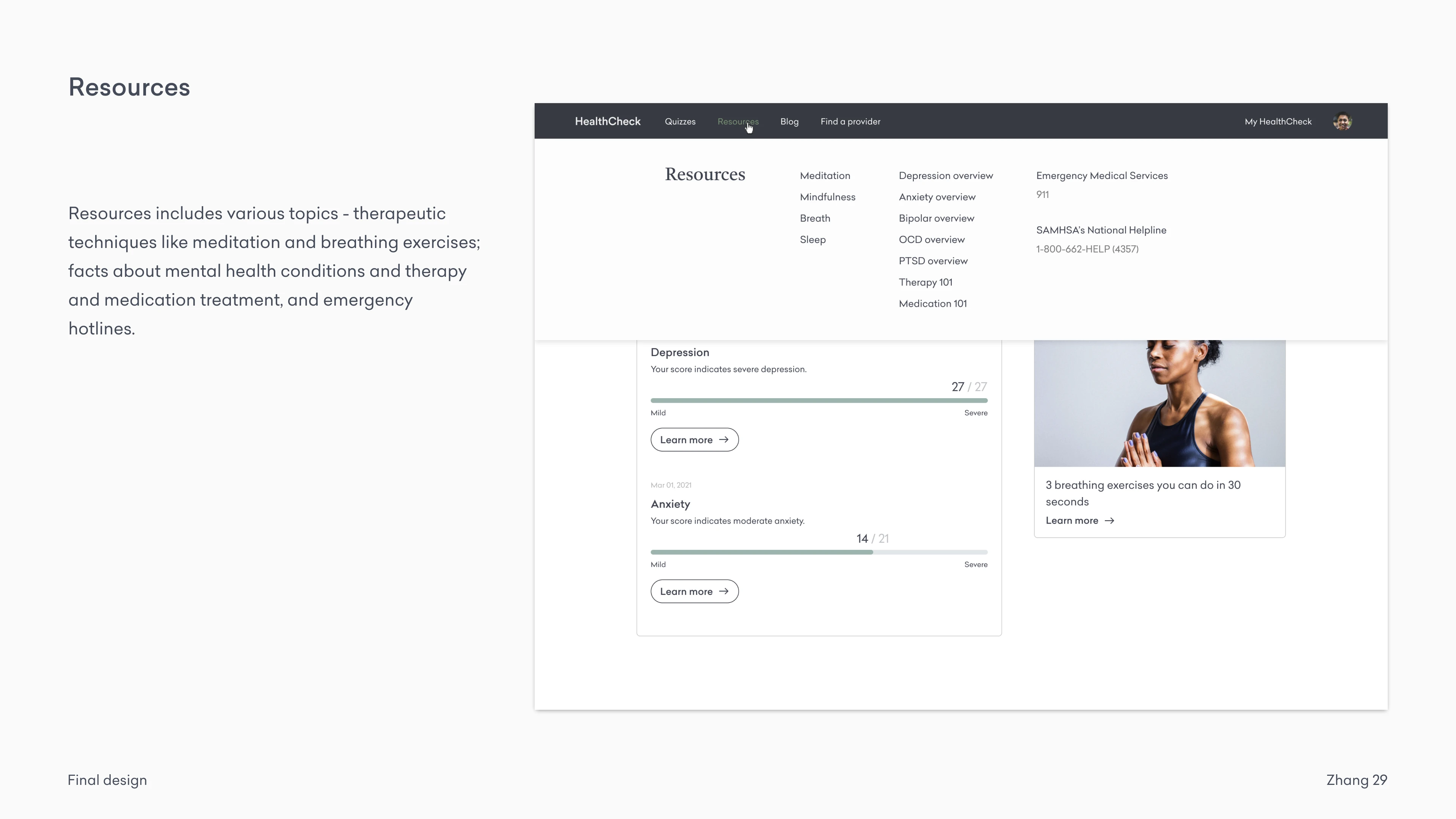Open PTSD overview link
This screenshot has width=1456, height=819.
pos(933,261)
